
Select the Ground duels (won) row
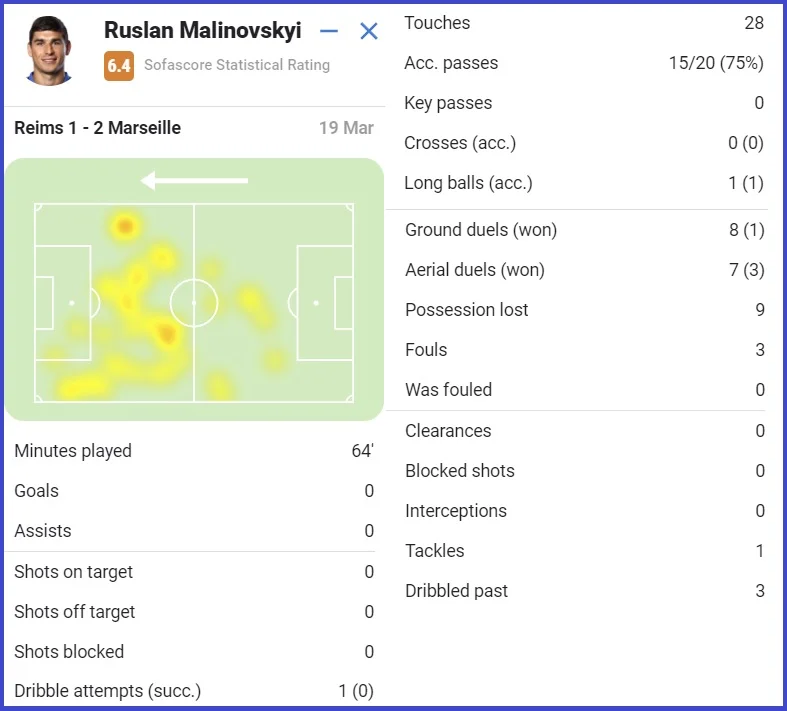pos(584,230)
